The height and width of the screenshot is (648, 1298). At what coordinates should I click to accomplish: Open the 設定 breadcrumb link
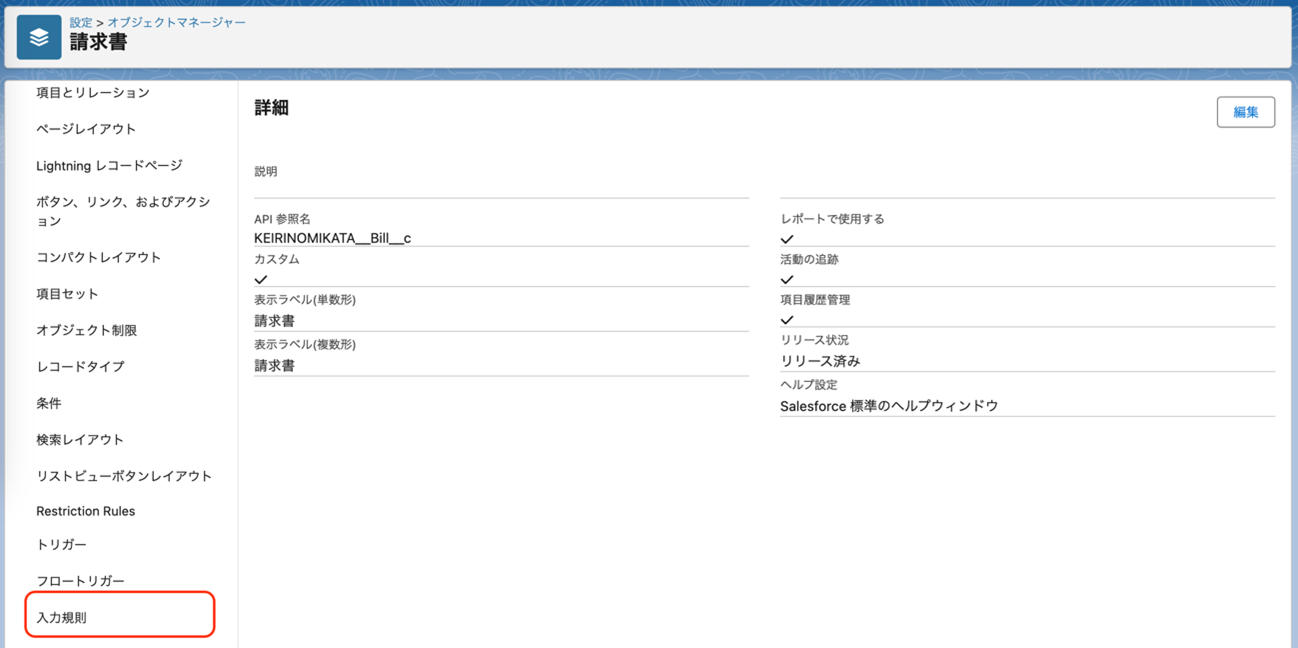pos(81,22)
